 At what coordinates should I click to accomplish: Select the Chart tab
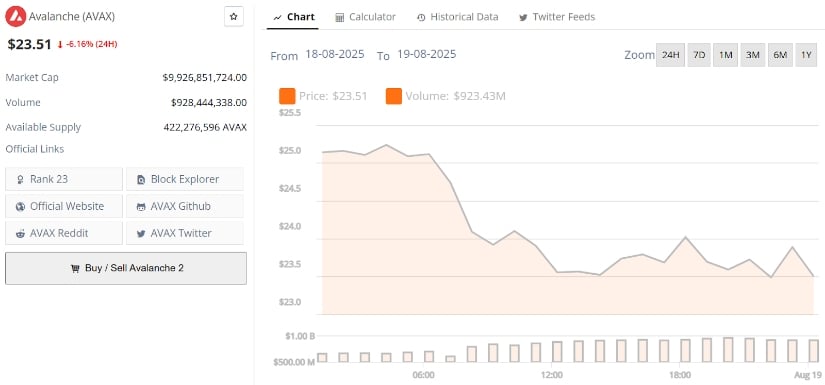pyautogui.click(x=293, y=17)
